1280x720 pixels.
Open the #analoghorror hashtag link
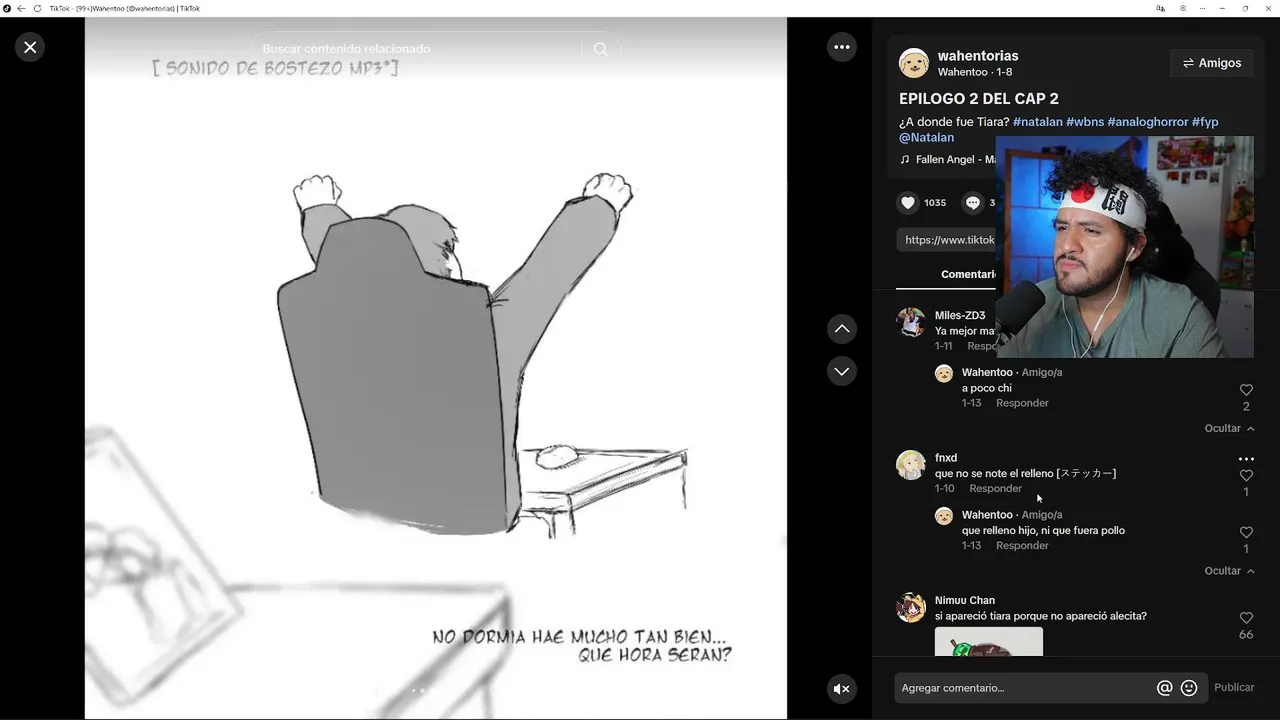1148,122
